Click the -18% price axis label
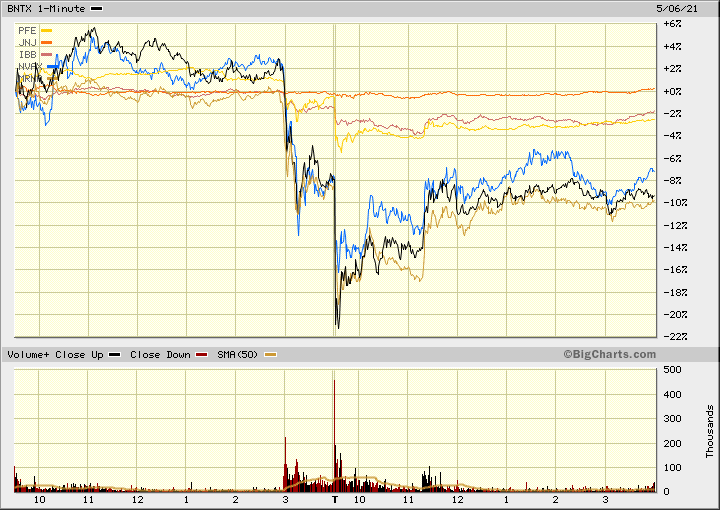720x510 pixels. point(675,292)
